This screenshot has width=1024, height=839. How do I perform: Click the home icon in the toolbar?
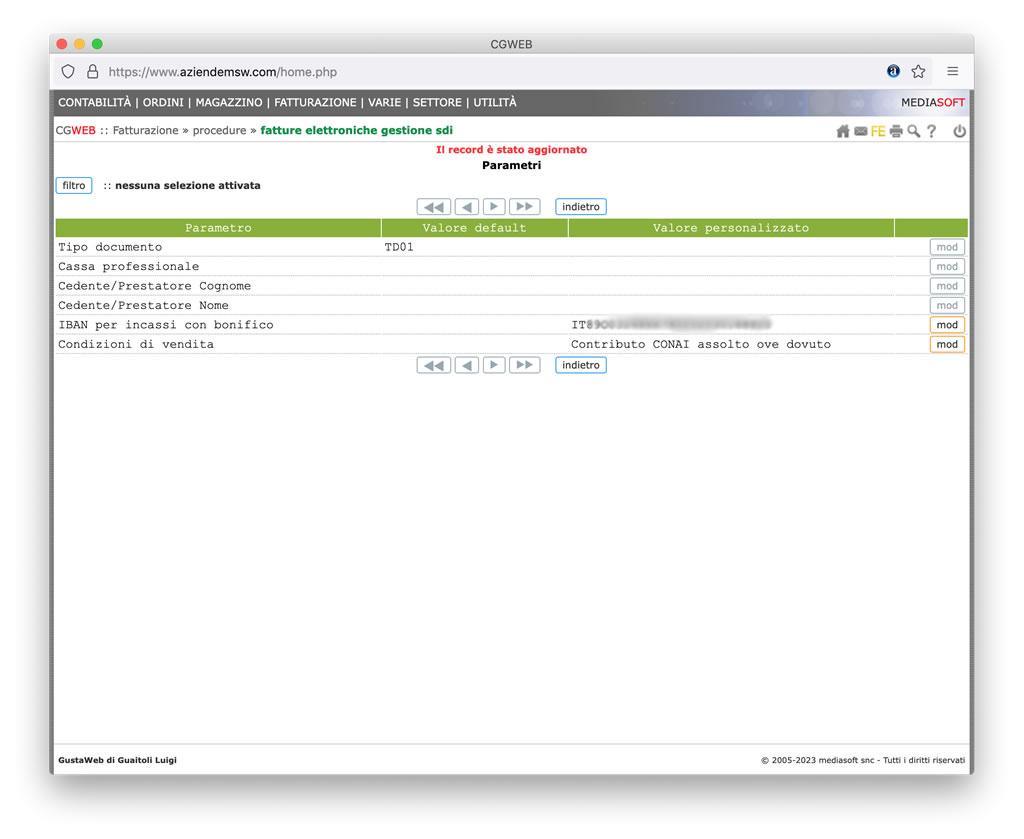(843, 131)
